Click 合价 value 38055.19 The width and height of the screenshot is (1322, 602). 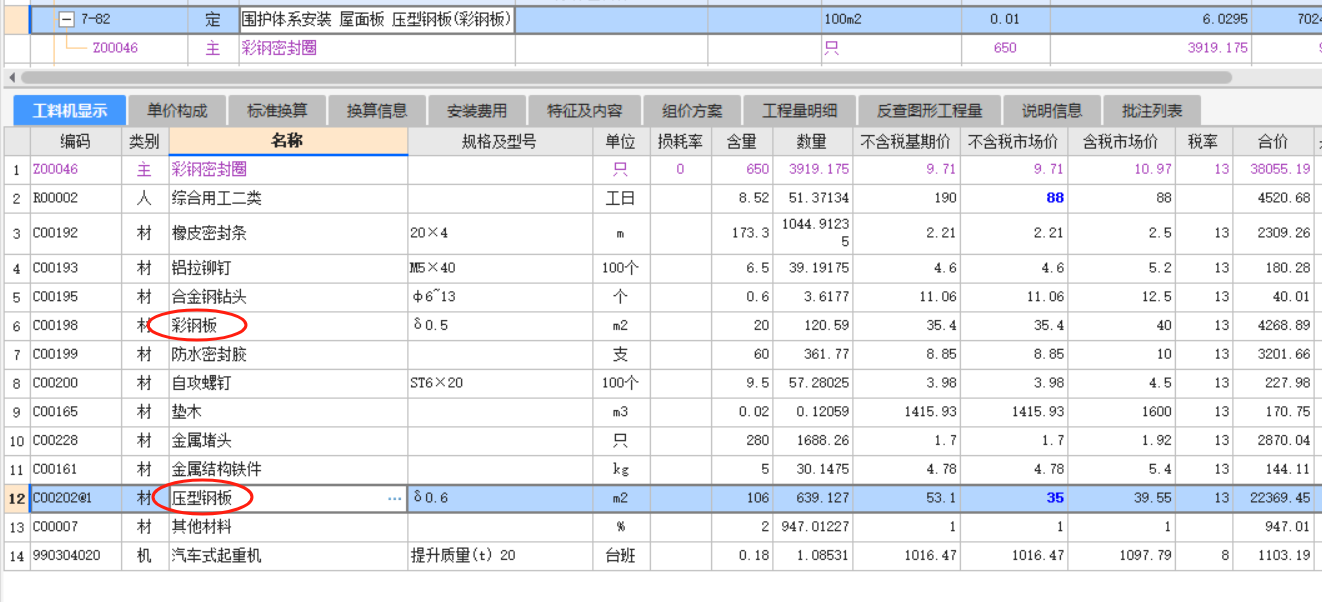(x=1274, y=169)
